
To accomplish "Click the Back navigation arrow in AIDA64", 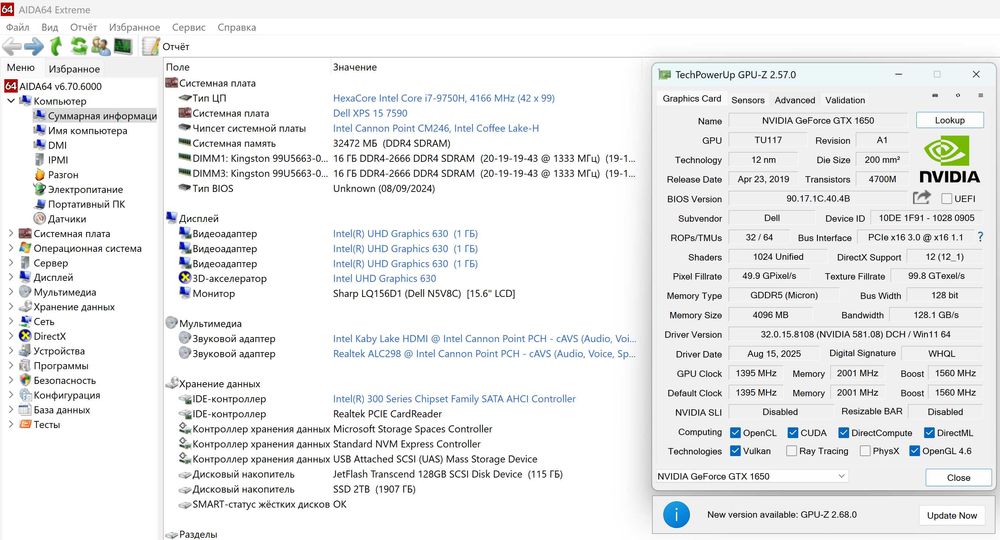I will pos(12,46).
